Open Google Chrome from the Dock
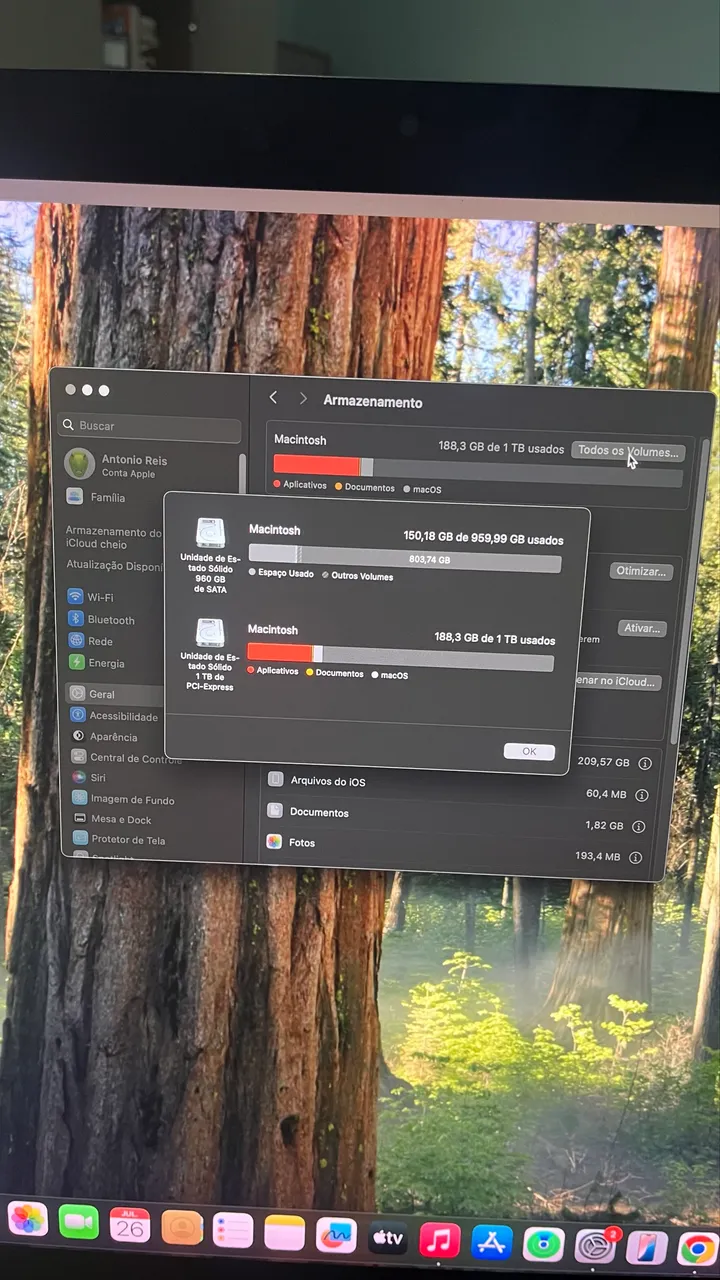 697,1250
